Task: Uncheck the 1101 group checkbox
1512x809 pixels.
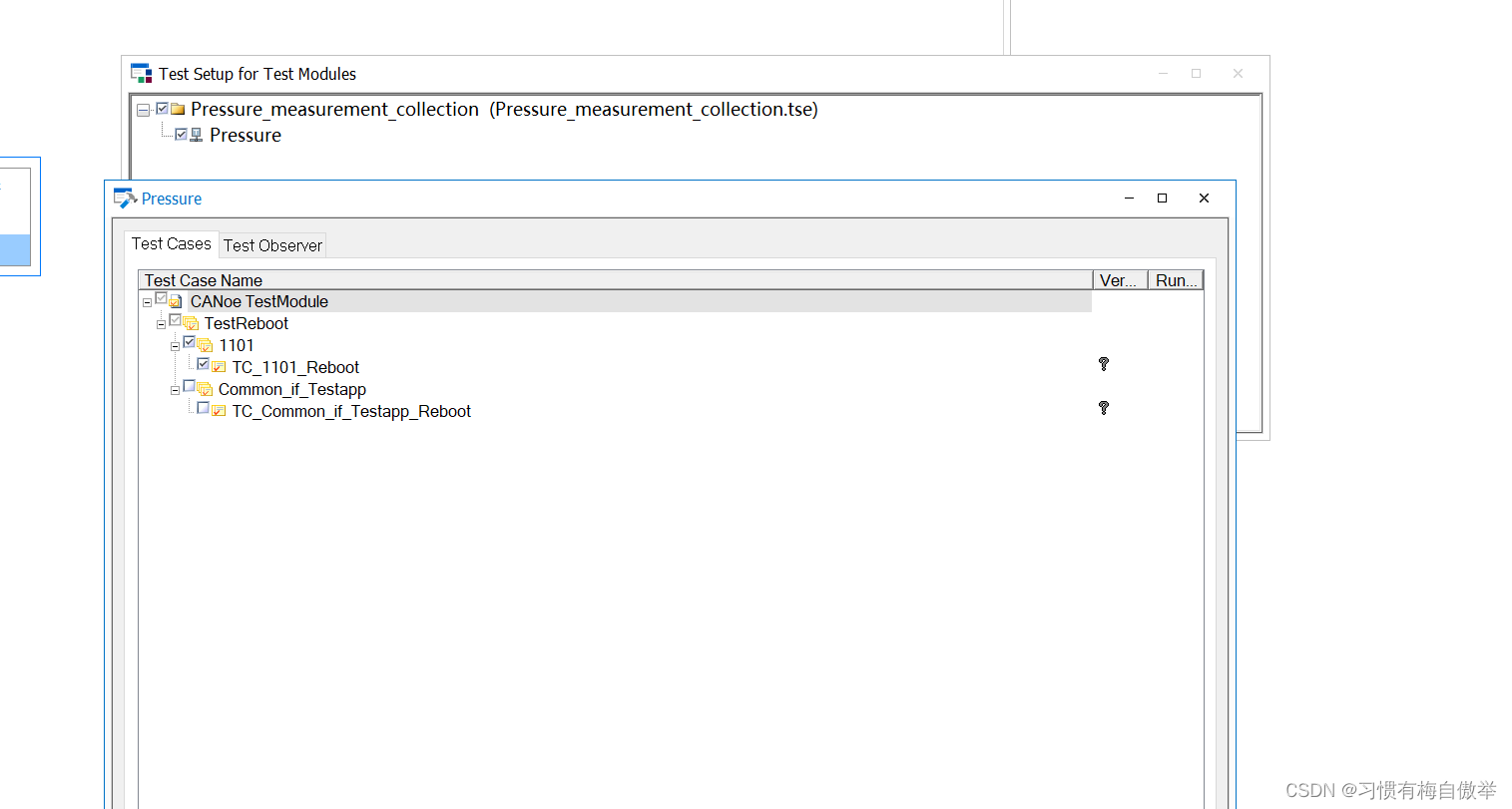Action: [189, 342]
